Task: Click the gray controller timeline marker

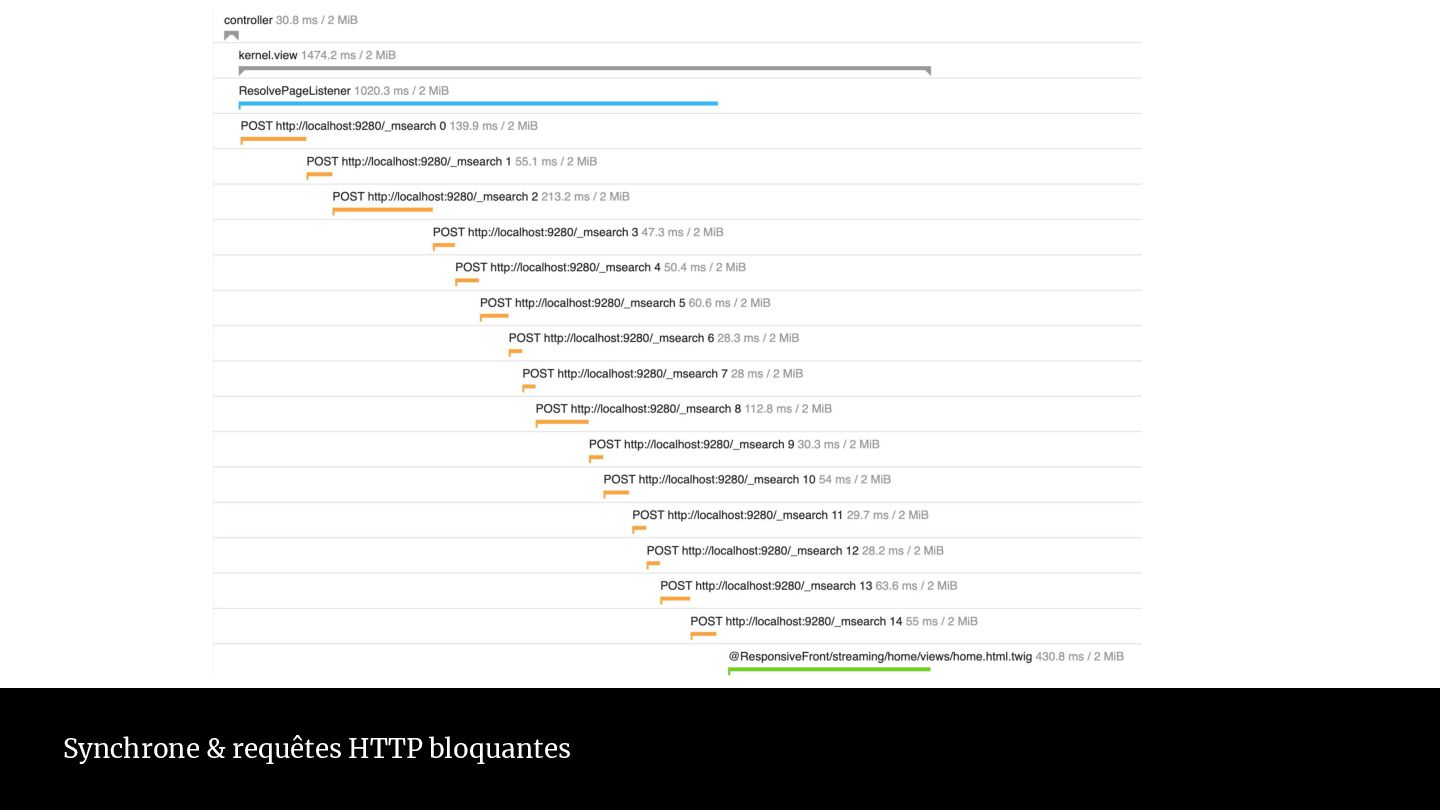Action: point(231,35)
